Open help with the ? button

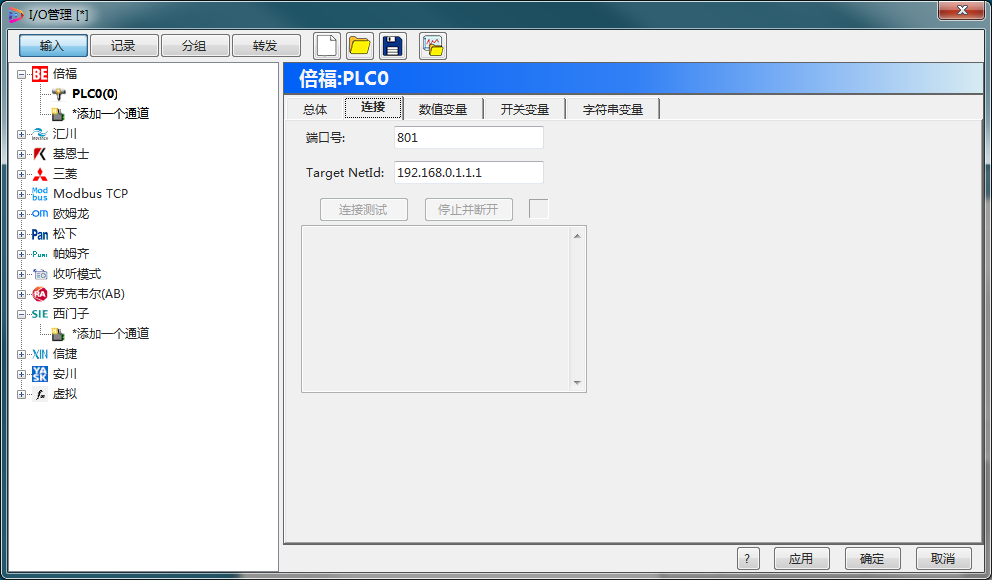coord(748,558)
